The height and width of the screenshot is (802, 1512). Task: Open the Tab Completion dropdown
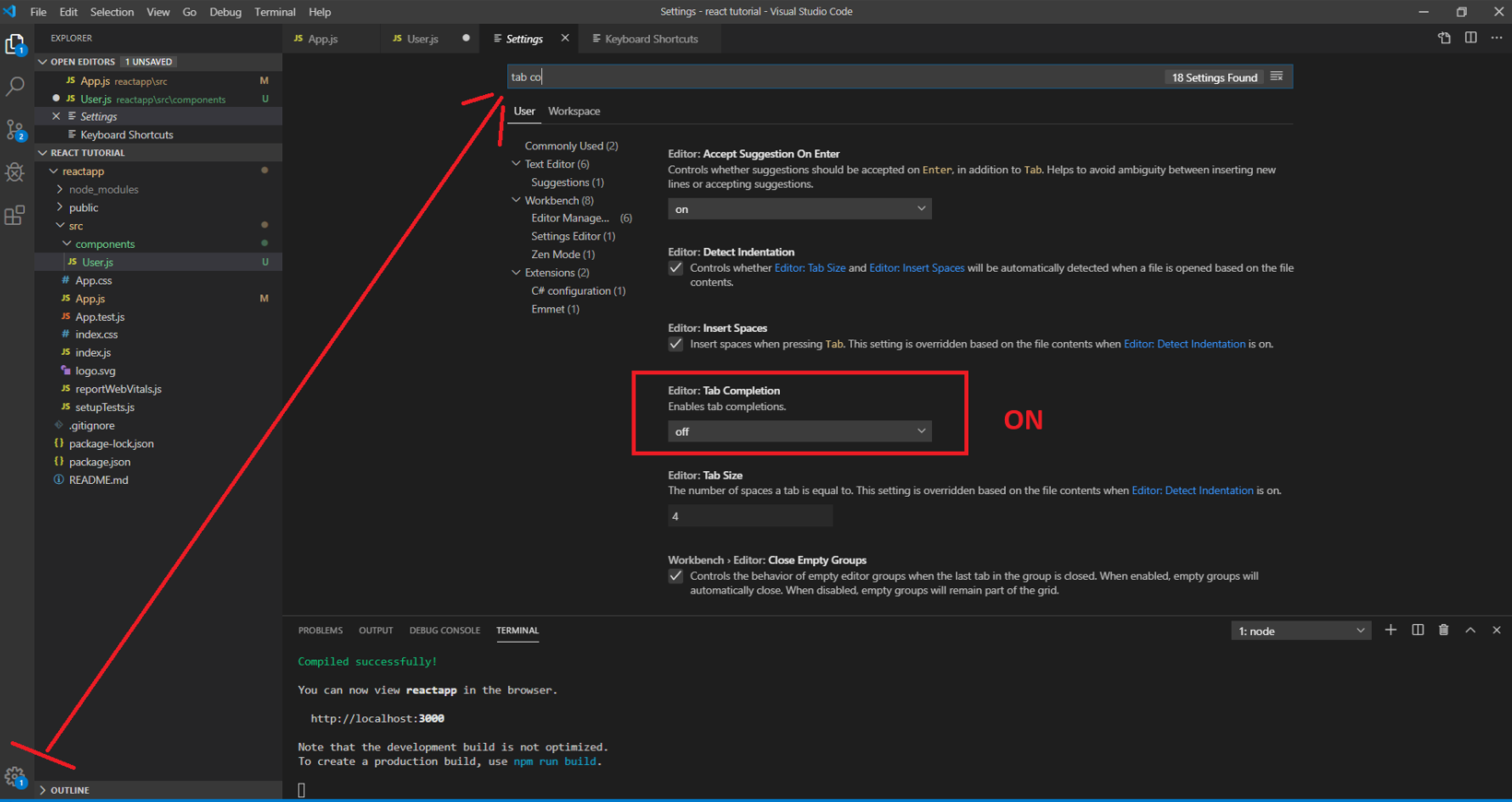click(x=799, y=431)
